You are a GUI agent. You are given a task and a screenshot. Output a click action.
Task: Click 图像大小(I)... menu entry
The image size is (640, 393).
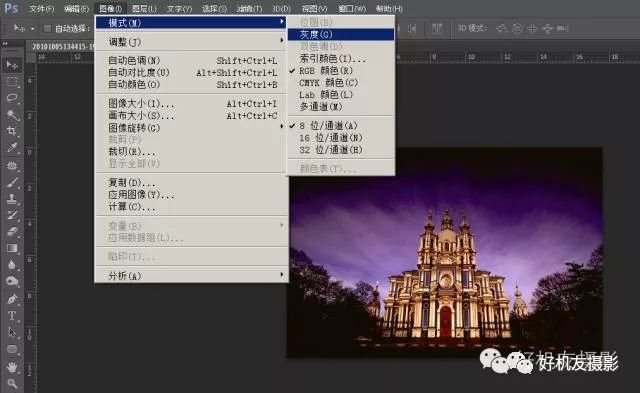click(191, 104)
